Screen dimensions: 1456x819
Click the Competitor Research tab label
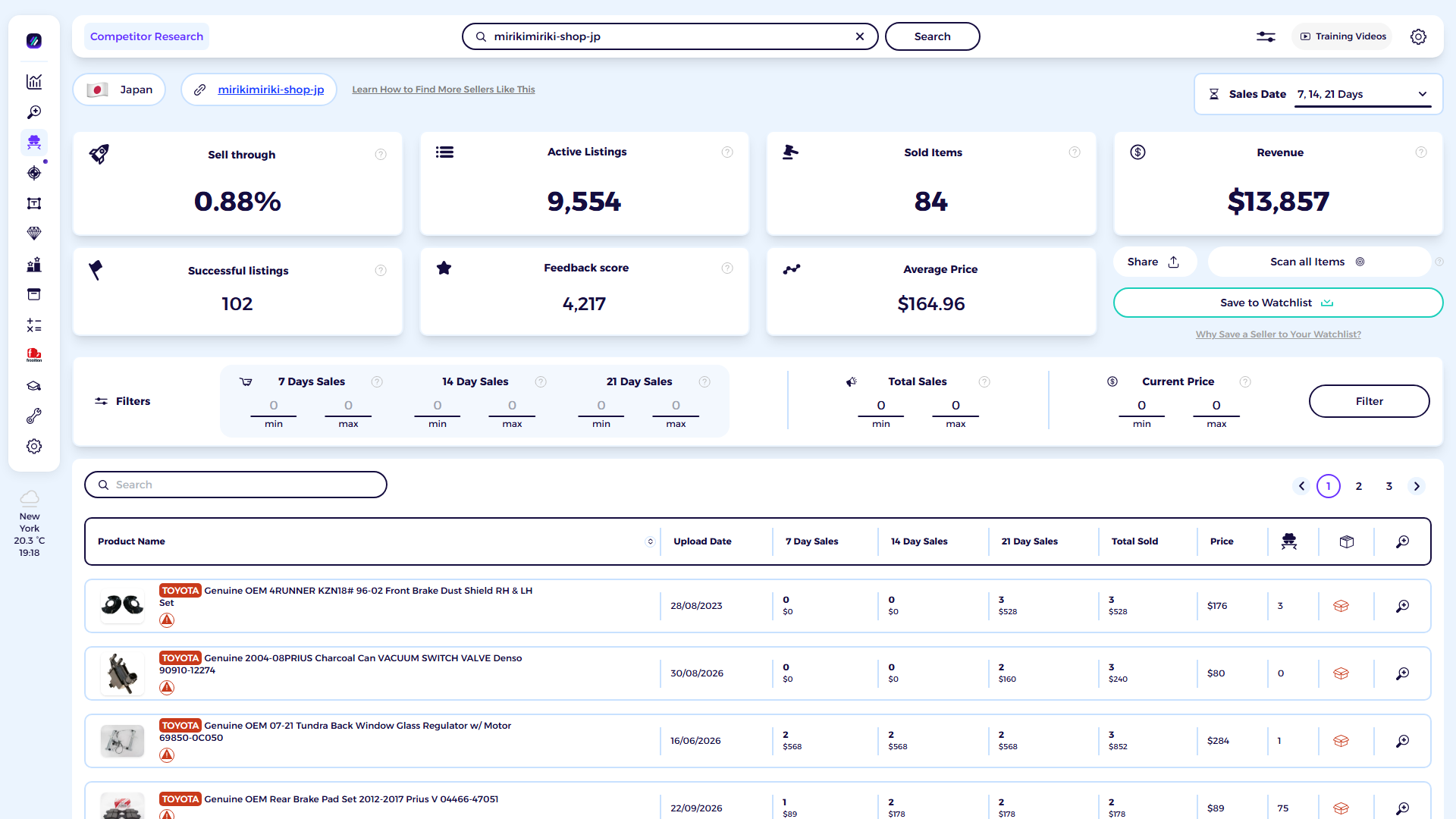146,36
